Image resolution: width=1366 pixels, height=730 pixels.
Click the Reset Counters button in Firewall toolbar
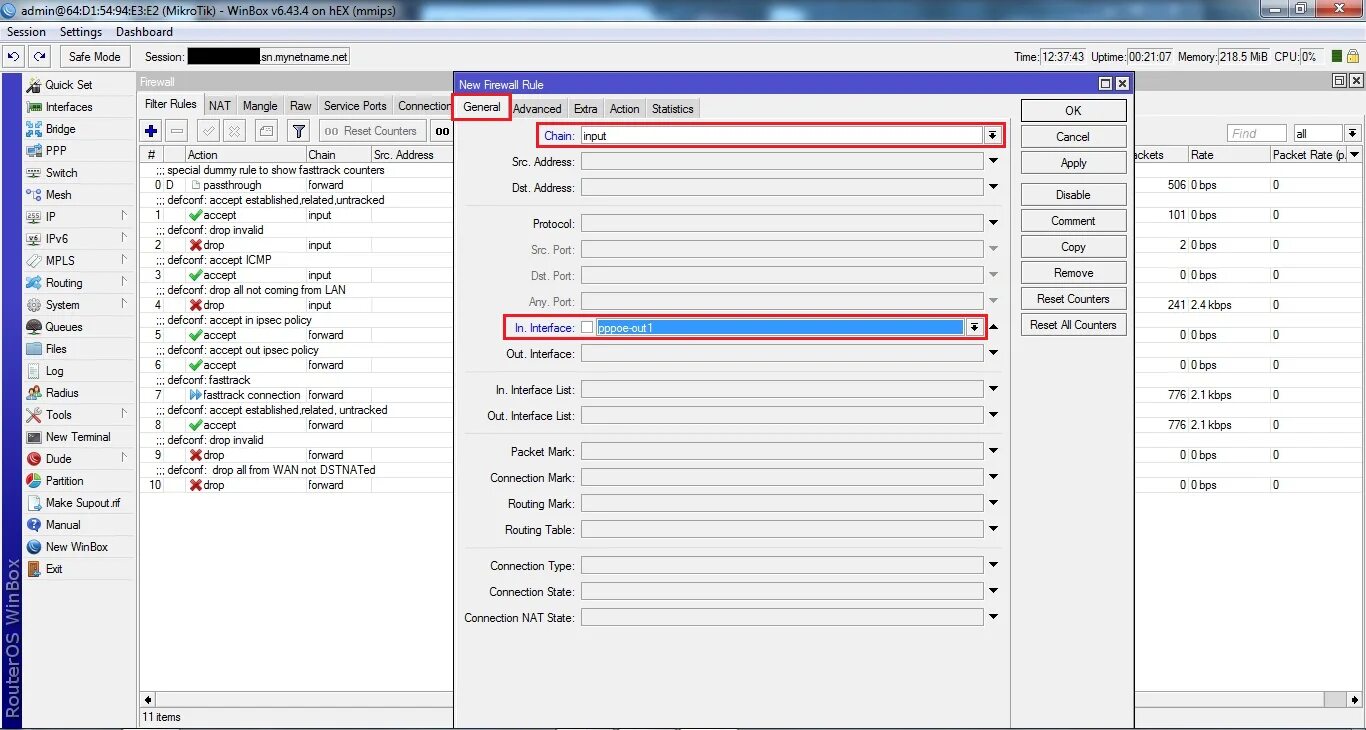pos(371,131)
